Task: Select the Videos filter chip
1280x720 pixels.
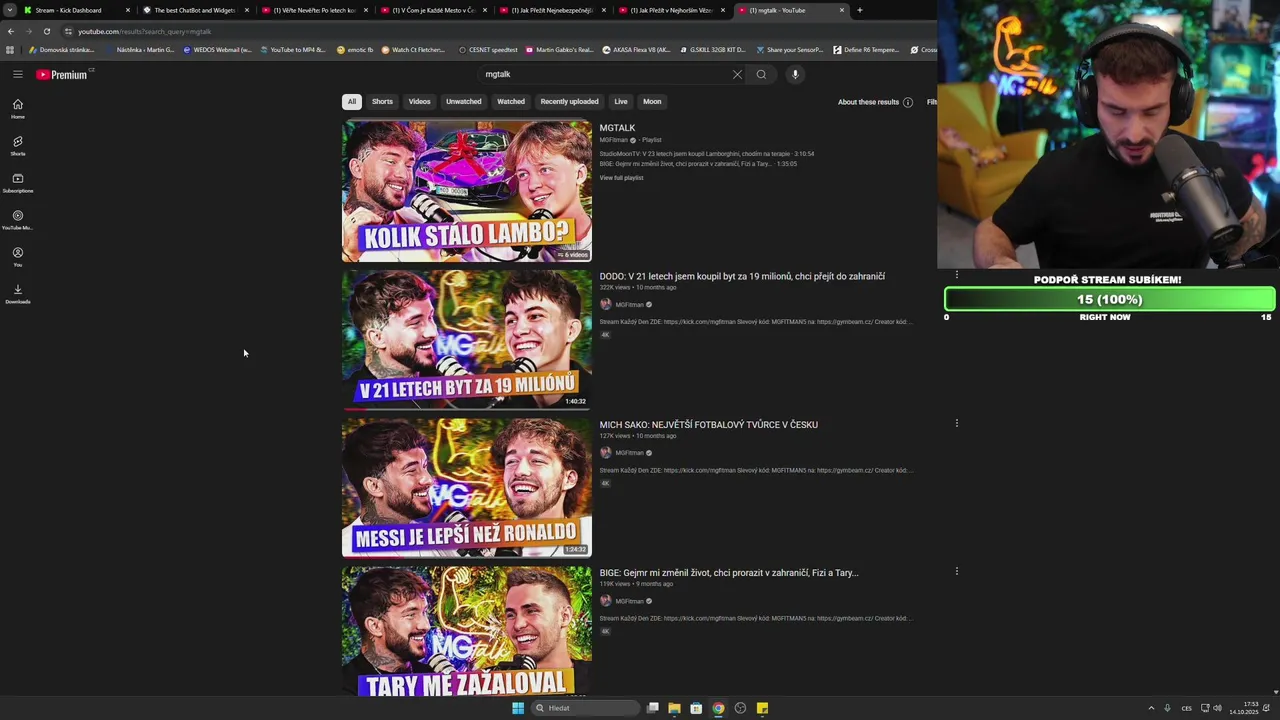Action: coord(419,101)
